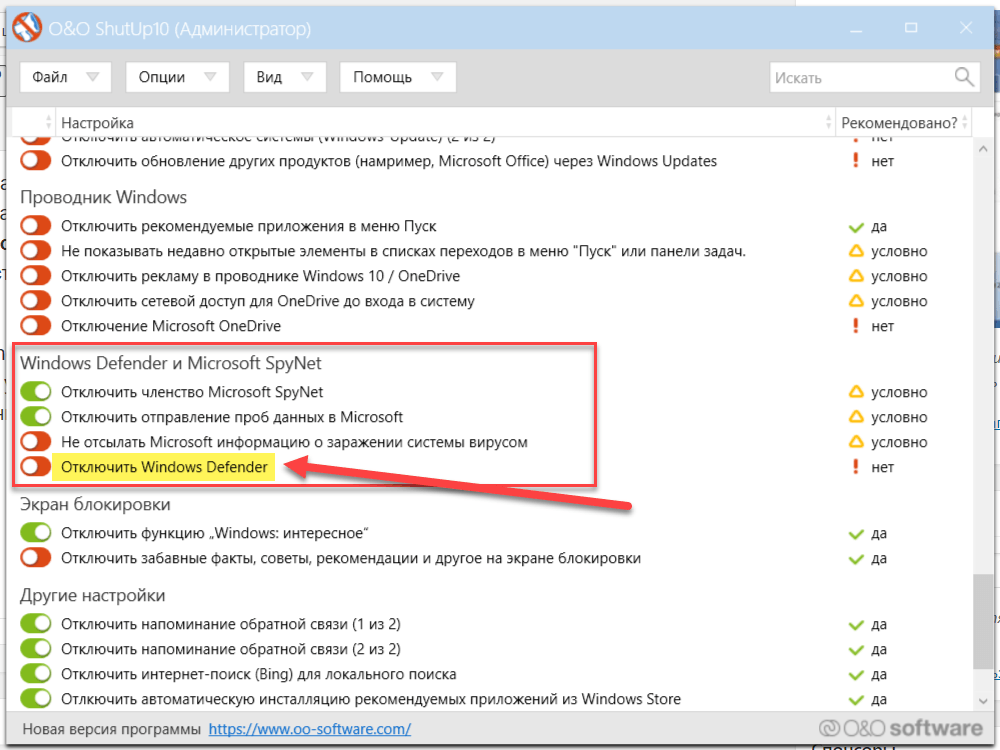Toggle Отключить забавные факты на экране блокировки
Screen dimensions: 1000x750
coord(35,557)
